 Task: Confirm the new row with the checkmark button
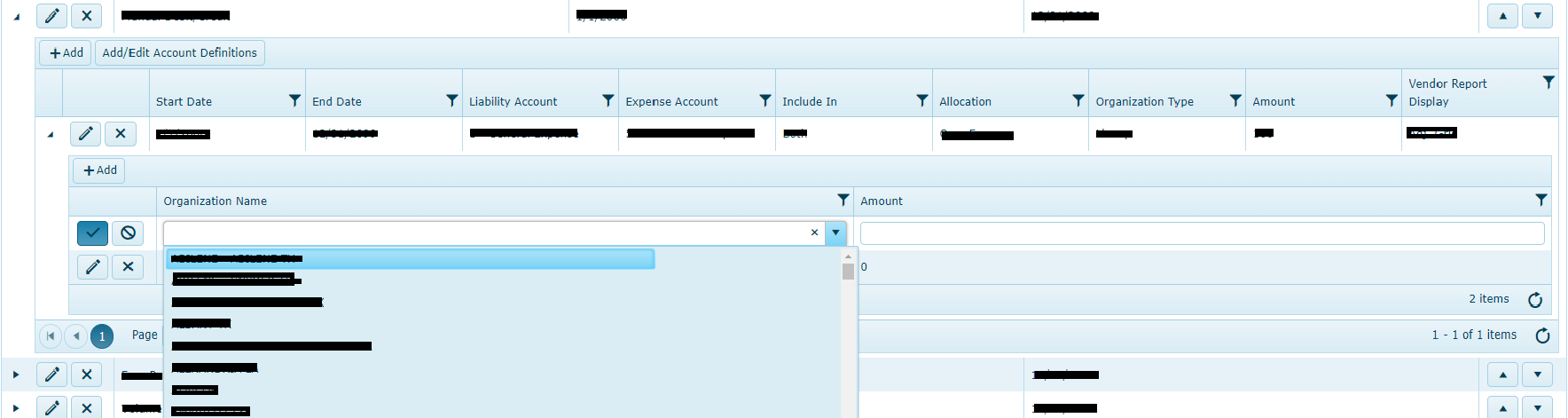[92, 233]
